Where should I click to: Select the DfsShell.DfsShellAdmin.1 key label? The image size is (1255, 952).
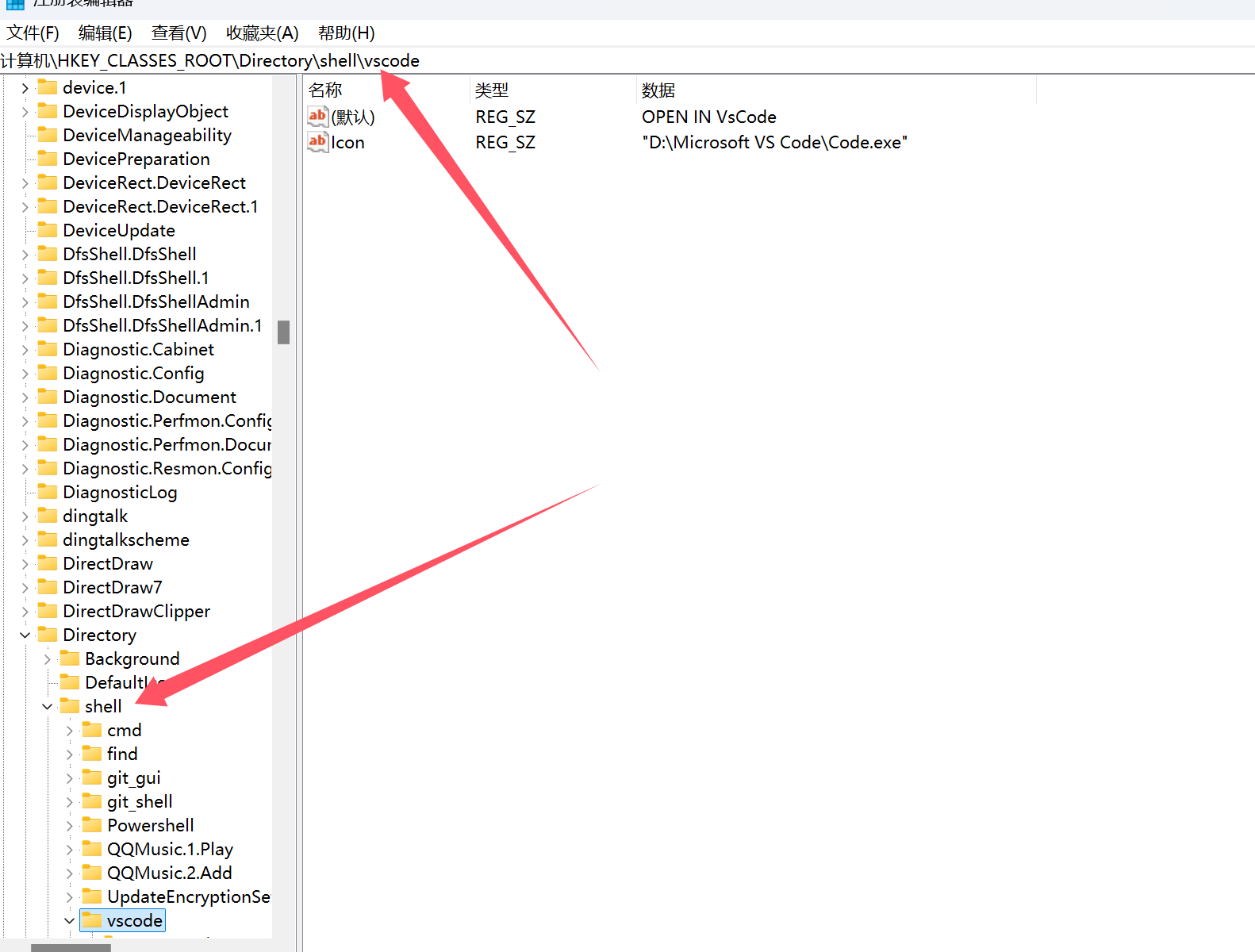coord(162,326)
